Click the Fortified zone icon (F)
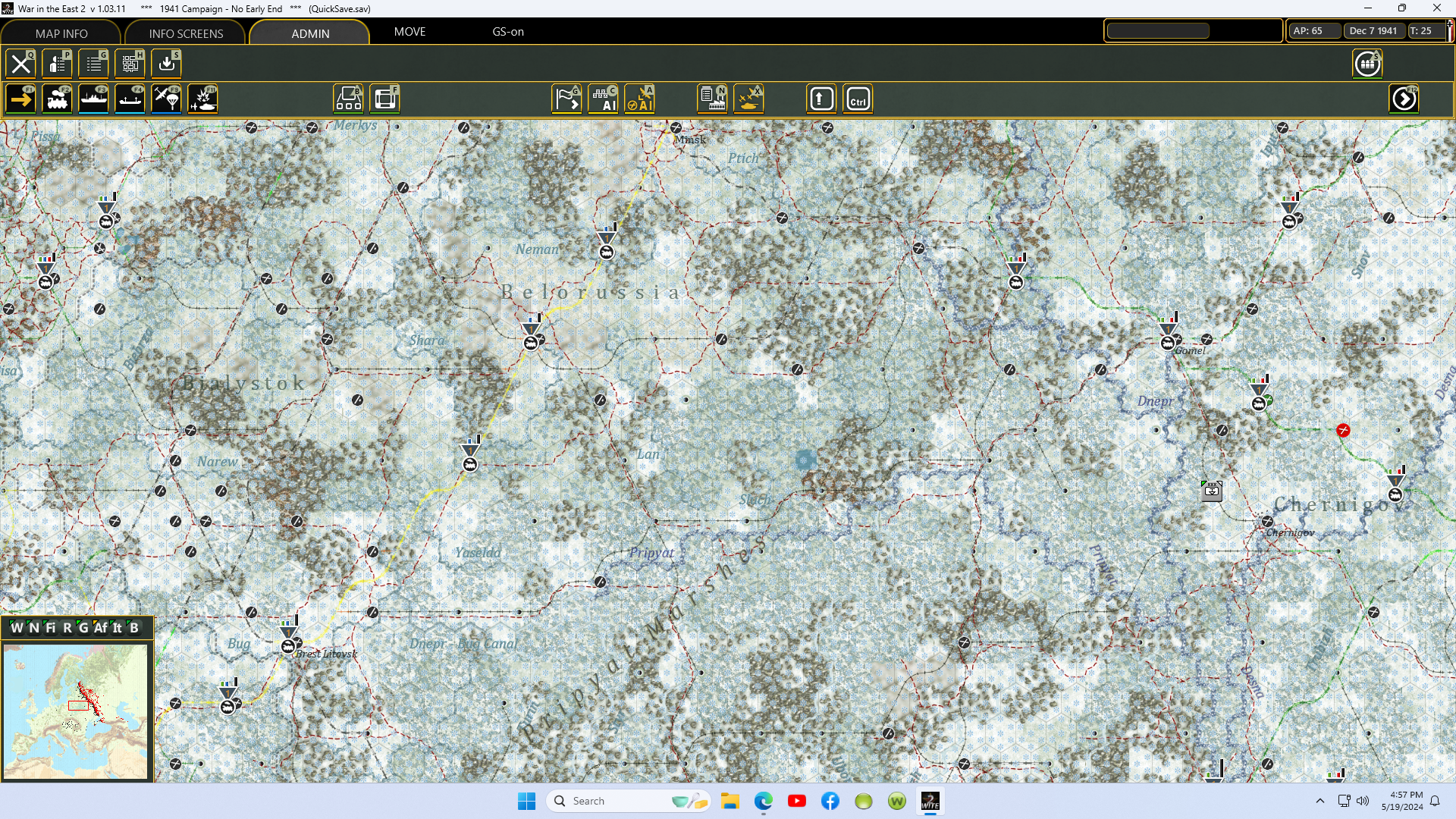The height and width of the screenshot is (819, 1456). (385, 99)
